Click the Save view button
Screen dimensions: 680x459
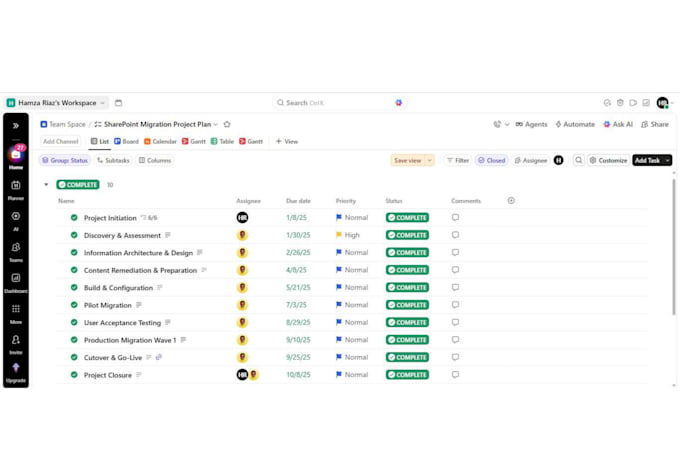click(x=408, y=161)
